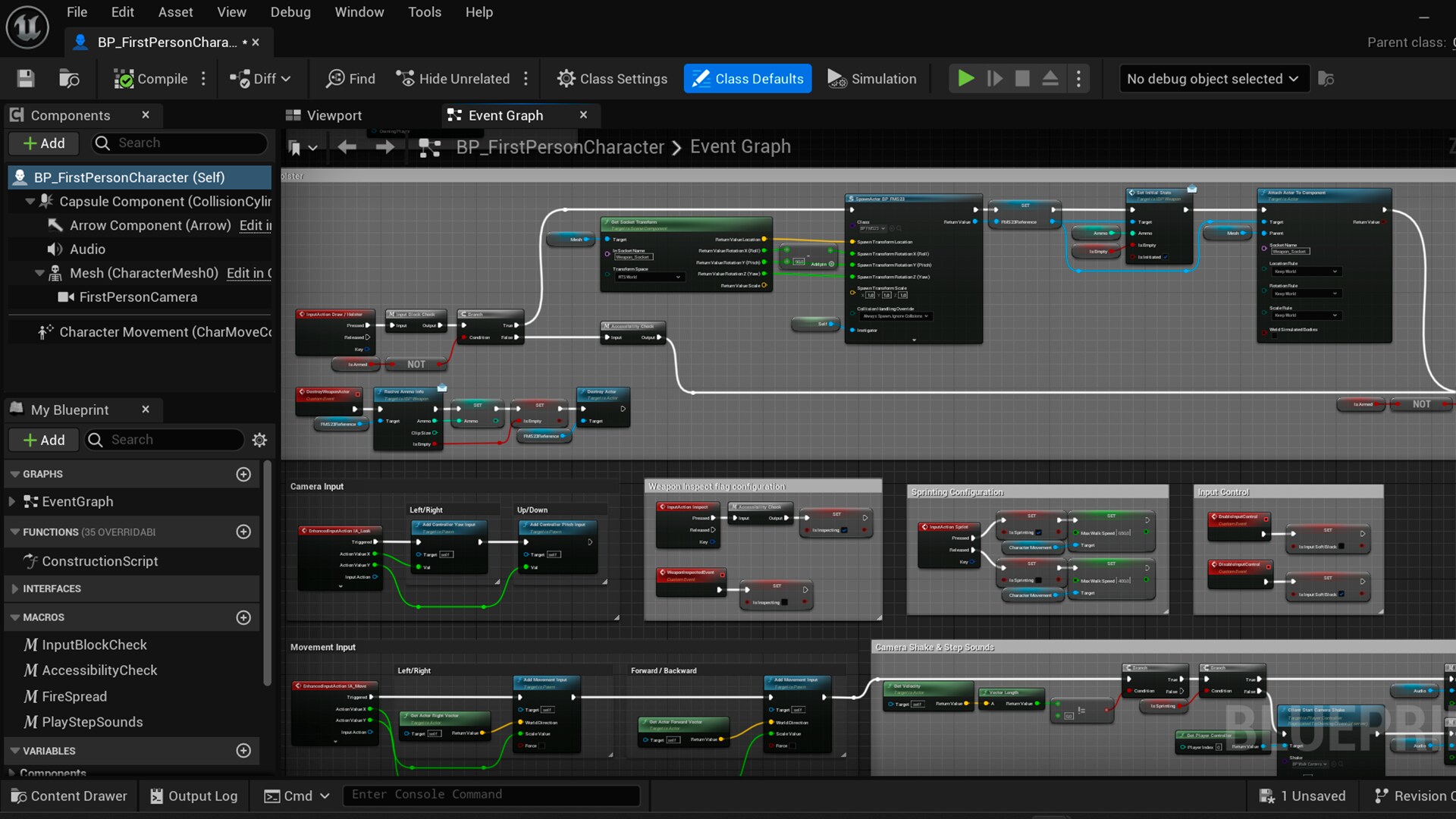This screenshot has height=819, width=1456.
Task: Open the Output Log panel
Action: coord(193,795)
